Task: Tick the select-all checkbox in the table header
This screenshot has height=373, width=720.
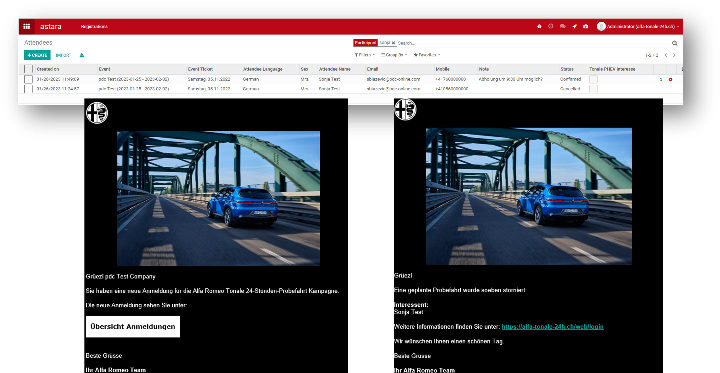Action: point(28,69)
